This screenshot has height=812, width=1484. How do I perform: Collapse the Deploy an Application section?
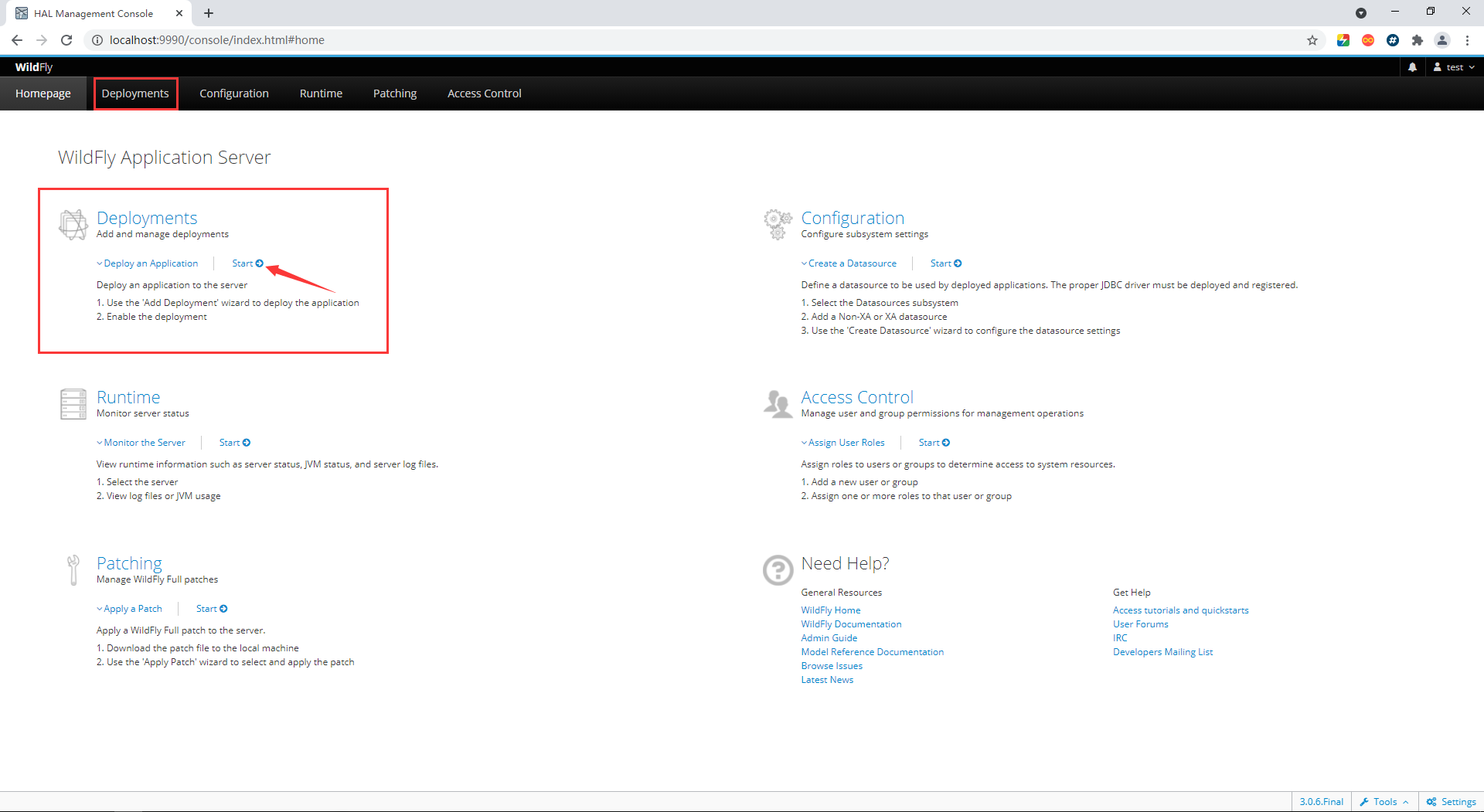click(148, 263)
